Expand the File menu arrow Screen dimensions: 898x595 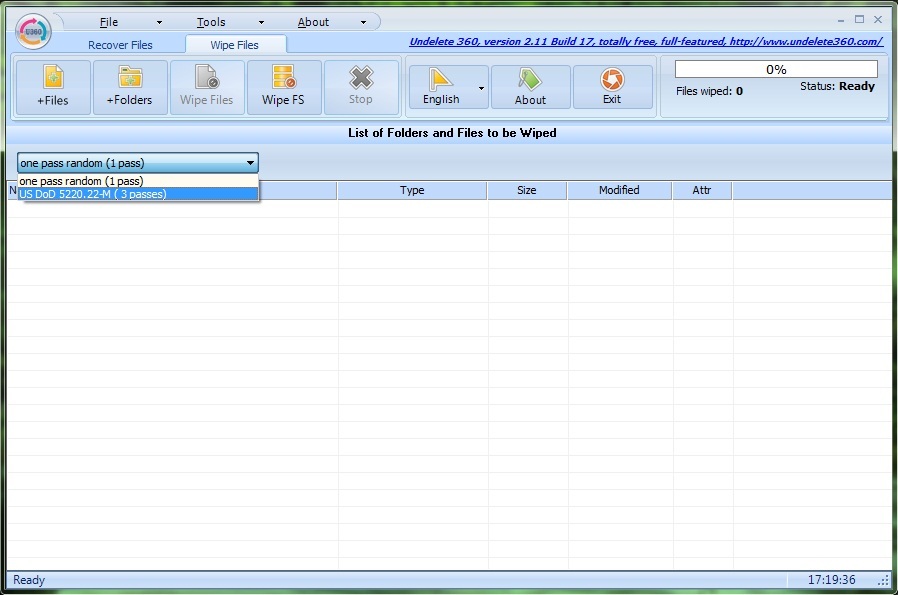click(x=159, y=23)
